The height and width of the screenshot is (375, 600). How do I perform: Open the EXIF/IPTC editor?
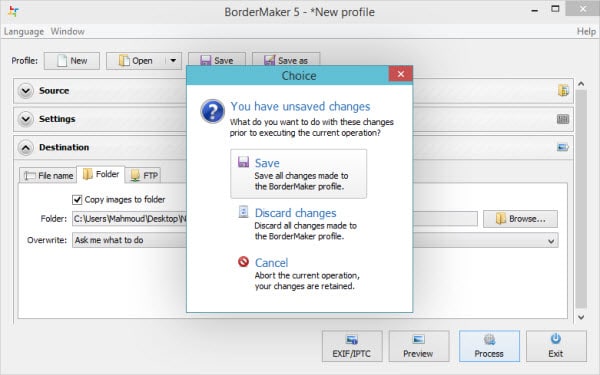pos(352,346)
